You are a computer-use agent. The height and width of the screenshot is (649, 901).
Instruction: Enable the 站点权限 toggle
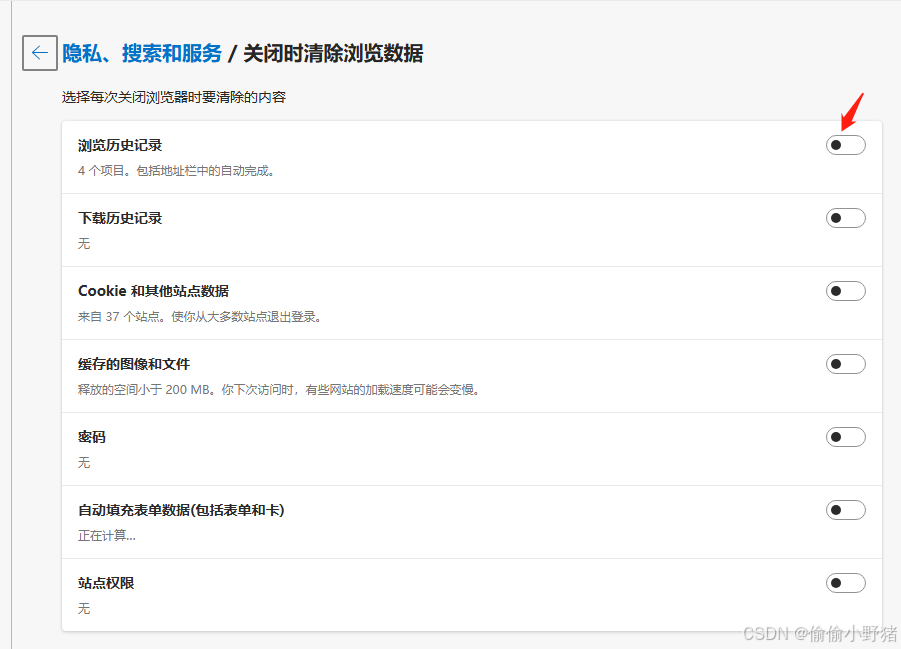(845, 583)
